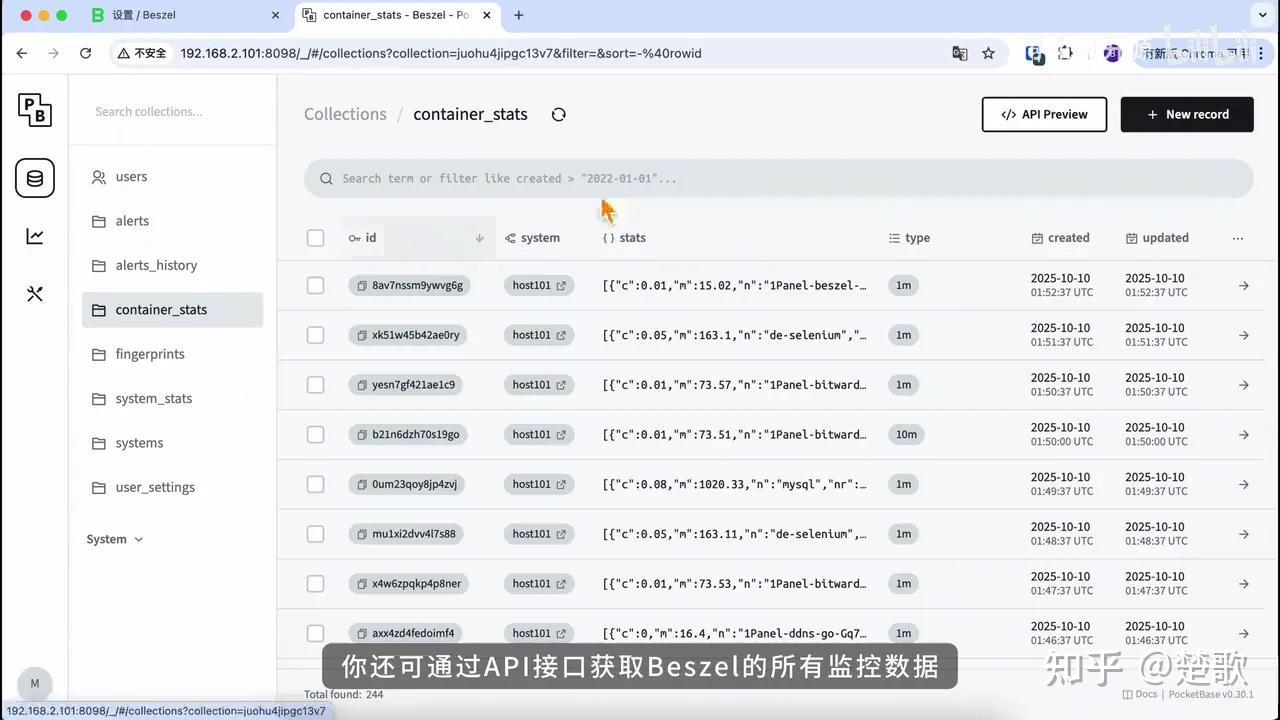Click the PocketBase logo in sidebar
Screen dimensions: 1280x720
tap(35, 110)
